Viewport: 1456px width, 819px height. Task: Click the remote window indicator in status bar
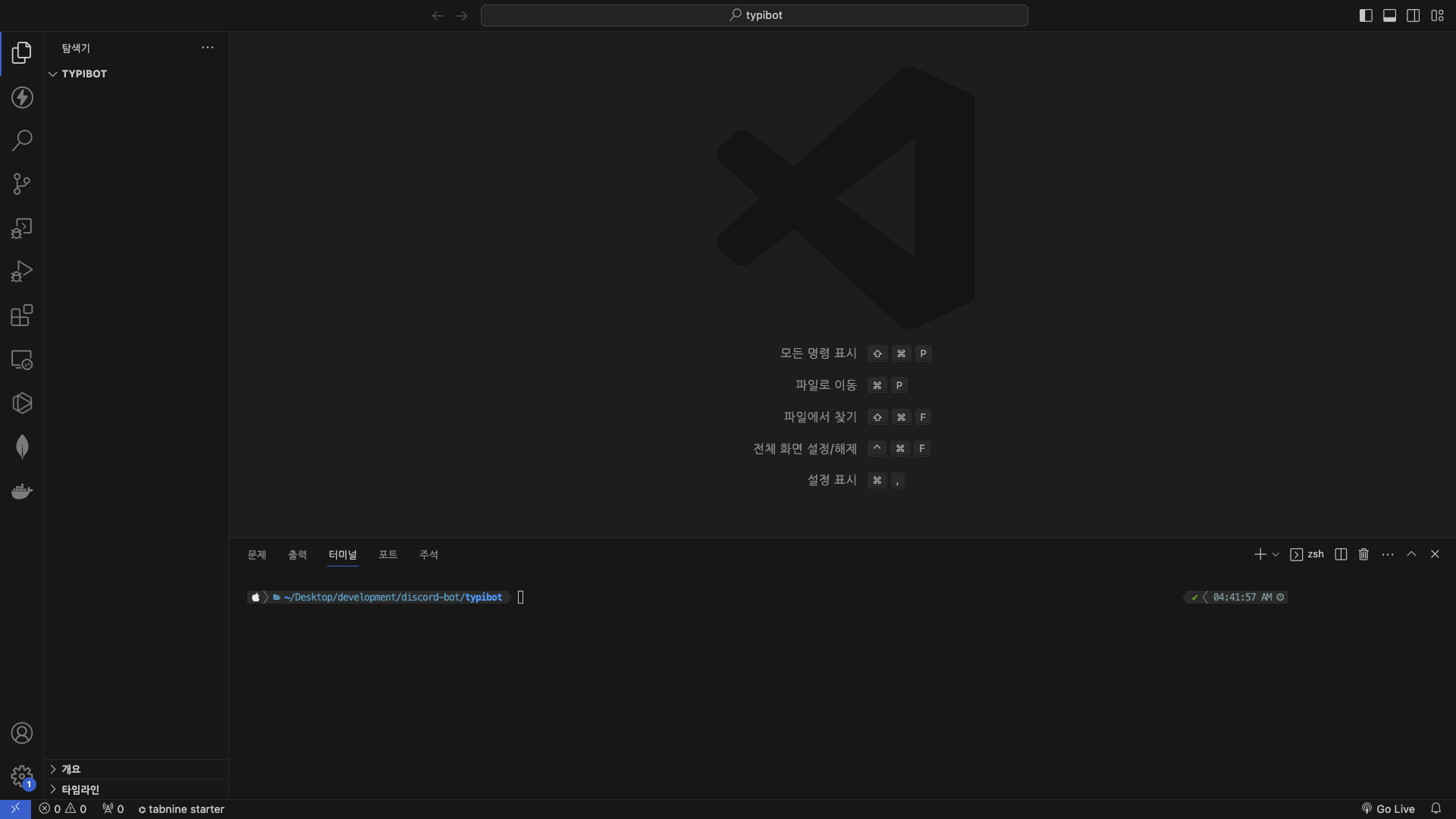pyautogui.click(x=15, y=808)
